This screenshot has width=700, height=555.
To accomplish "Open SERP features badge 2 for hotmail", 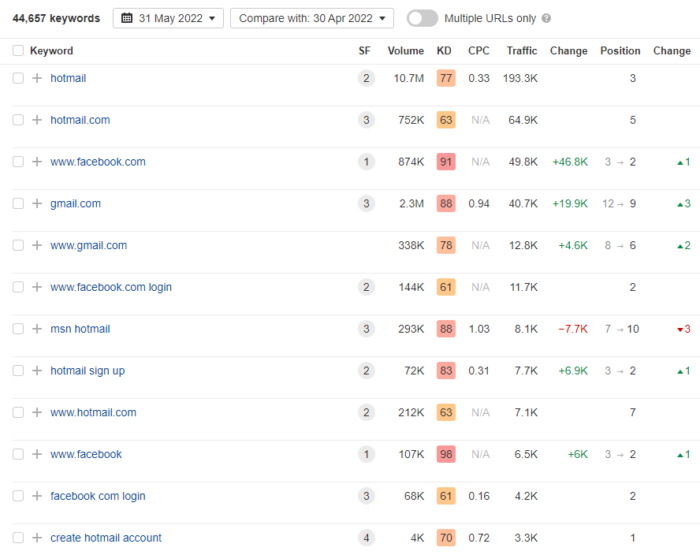I will tap(366, 78).
